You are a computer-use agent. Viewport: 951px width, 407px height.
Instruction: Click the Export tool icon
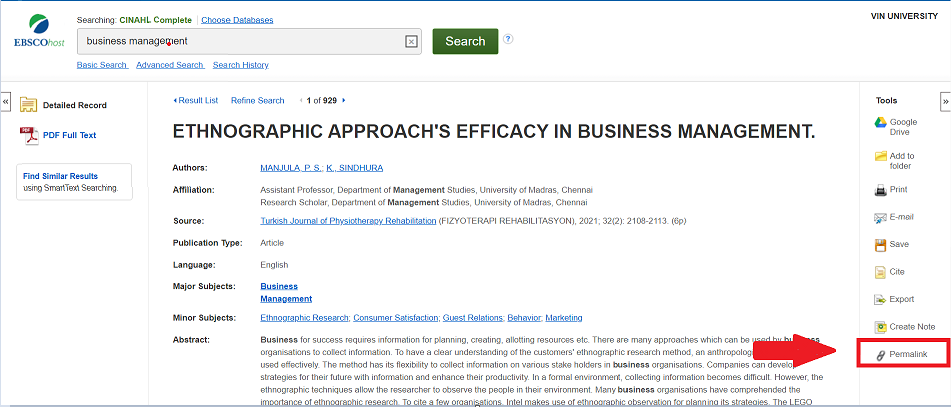point(881,299)
